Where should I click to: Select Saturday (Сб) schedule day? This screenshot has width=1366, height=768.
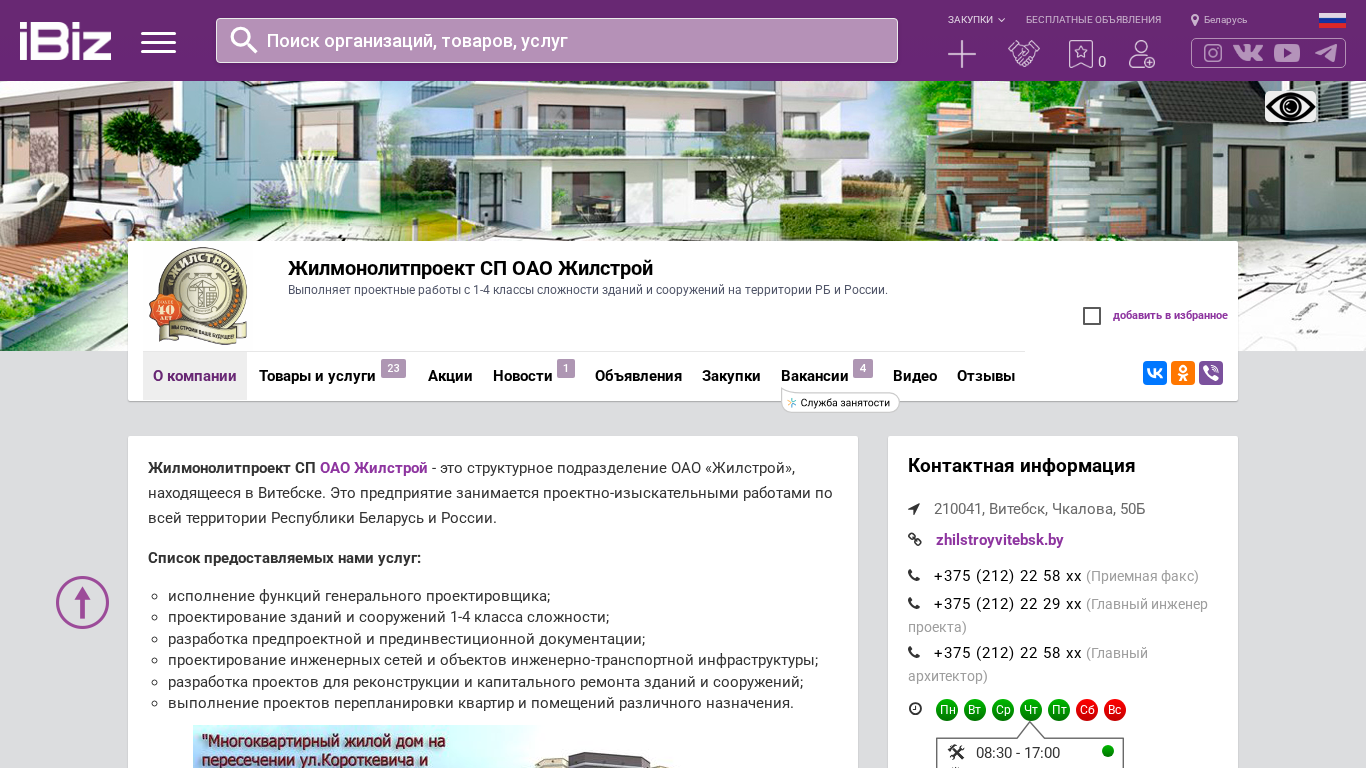pyautogui.click(x=1087, y=710)
